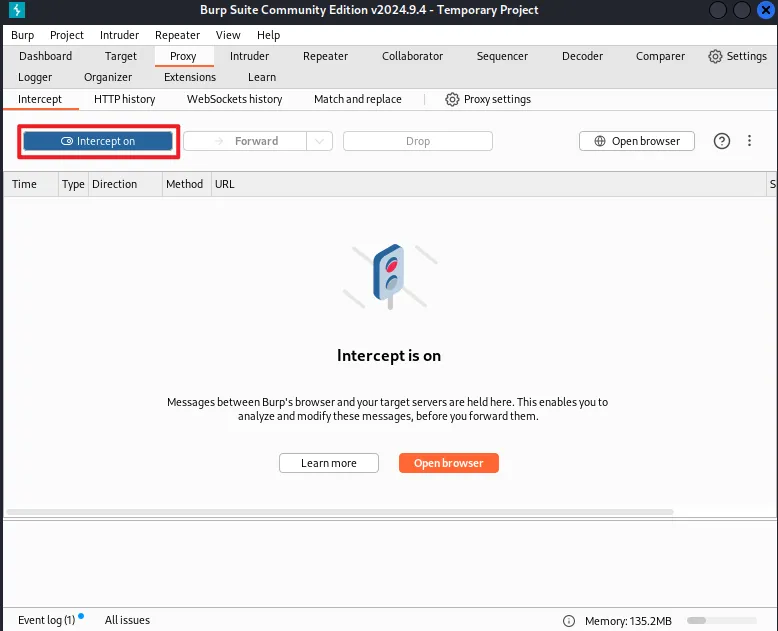Open the Settings gear icon

click(715, 56)
